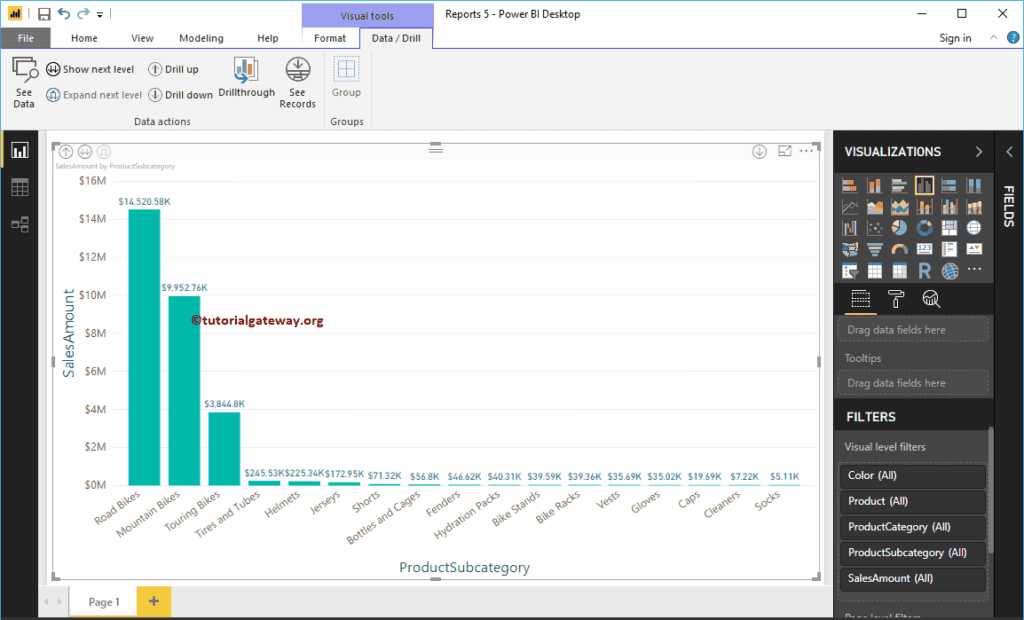Select the 100% stacked column chart visualization
Screen dimensions: 1024x620
[x=974, y=186]
